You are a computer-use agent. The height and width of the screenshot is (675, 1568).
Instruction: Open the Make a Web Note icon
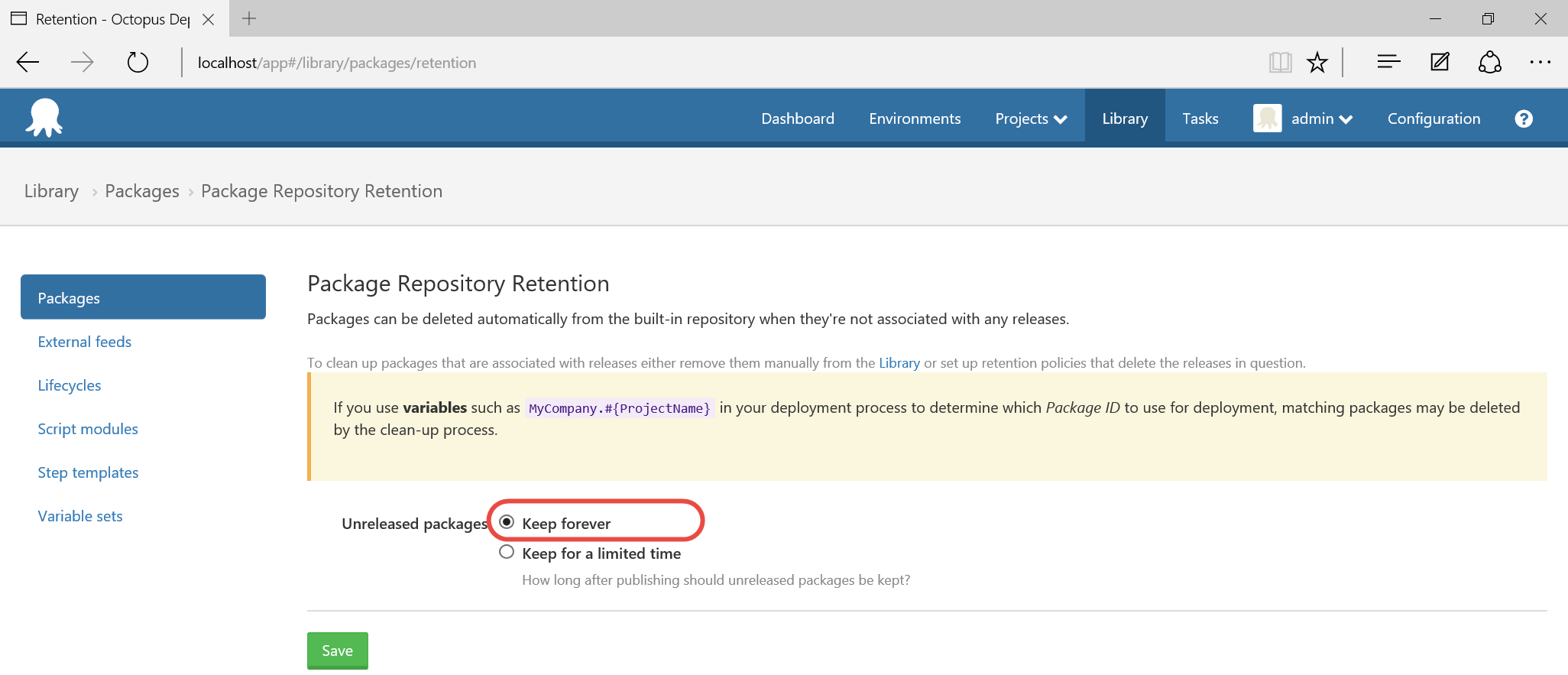(x=1440, y=62)
